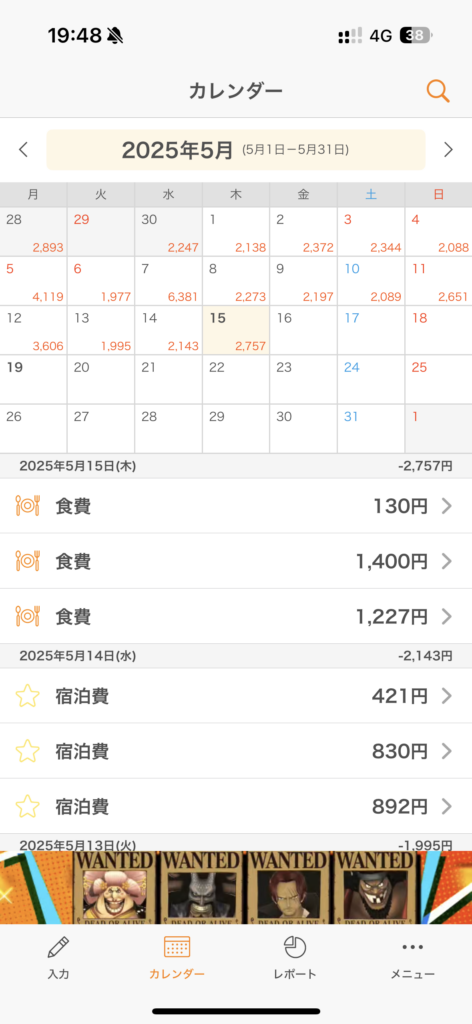Viewport: 472px width, 1024px height.
Task: Select May 12 with 3,606 total
Action: click(33, 330)
